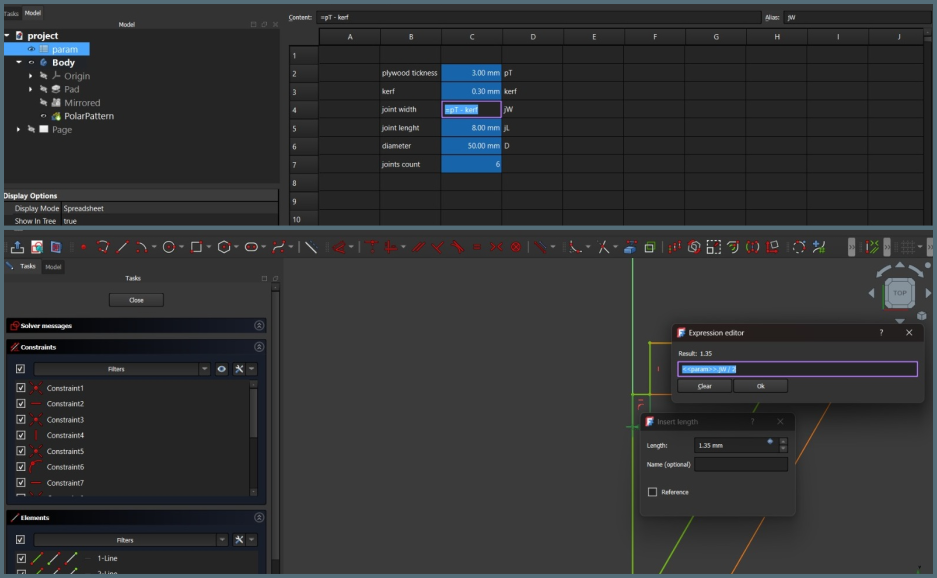Image resolution: width=937 pixels, height=578 pixels.
Task: Uncheck the Constraint6 checkbox
Action: 21,467
